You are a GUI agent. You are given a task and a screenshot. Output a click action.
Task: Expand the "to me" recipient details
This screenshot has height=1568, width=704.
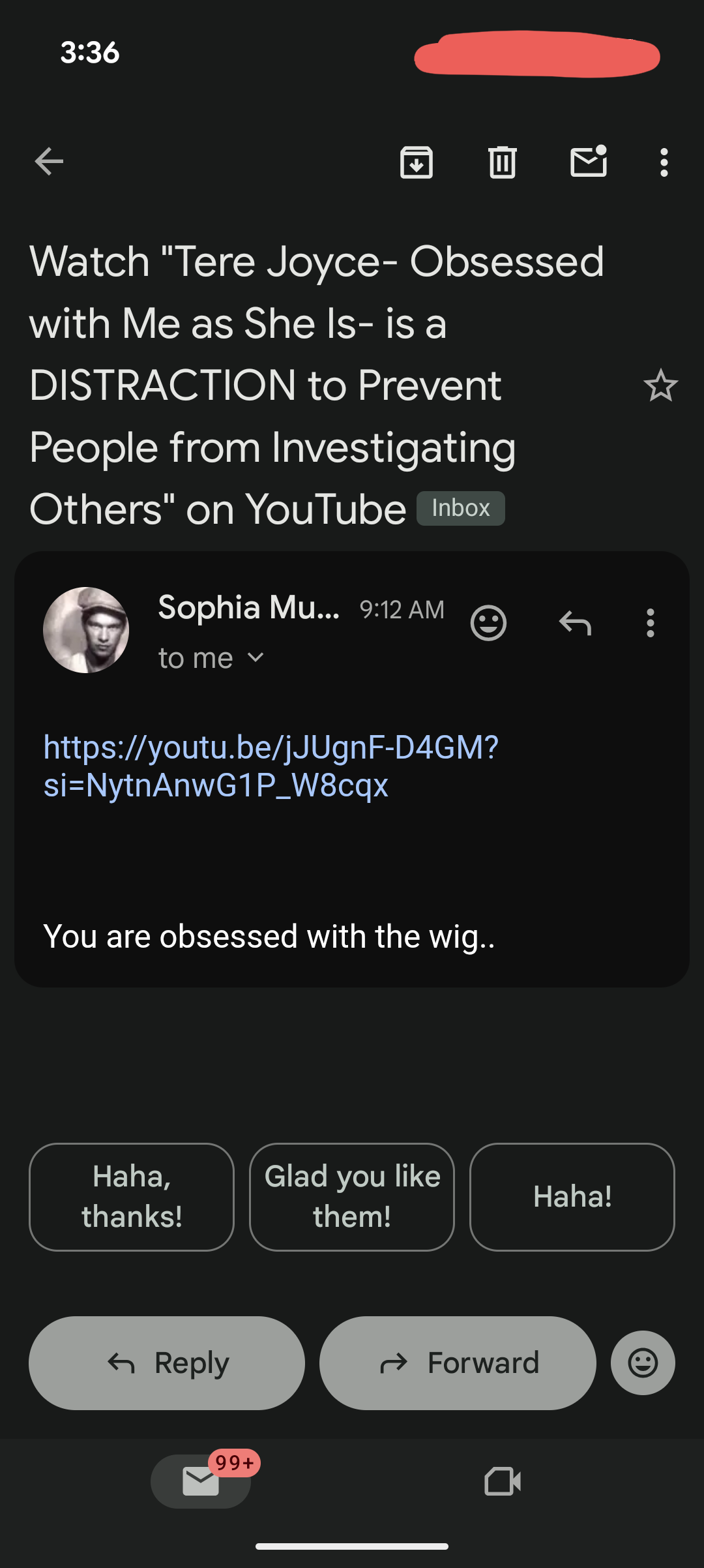tap(211, 658)
